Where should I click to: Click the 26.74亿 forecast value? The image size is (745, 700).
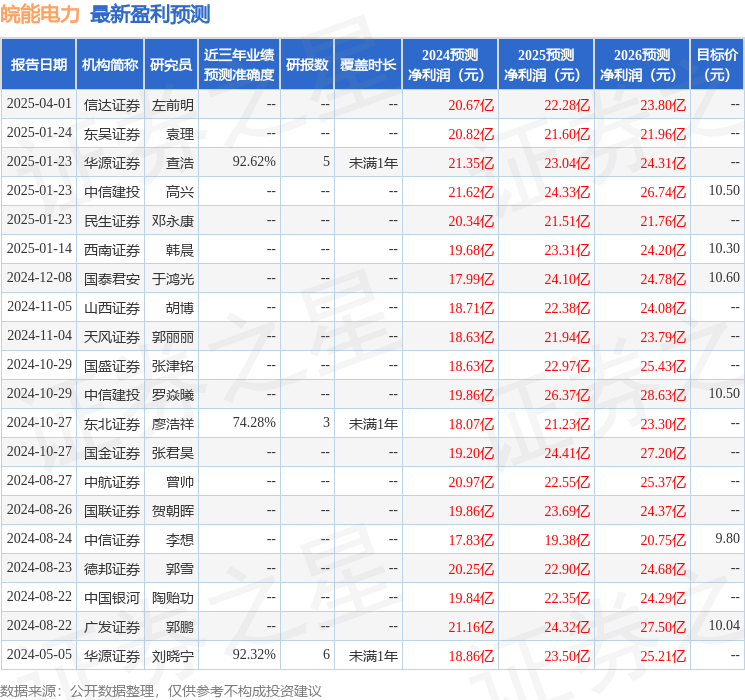(x=663, y=192)
